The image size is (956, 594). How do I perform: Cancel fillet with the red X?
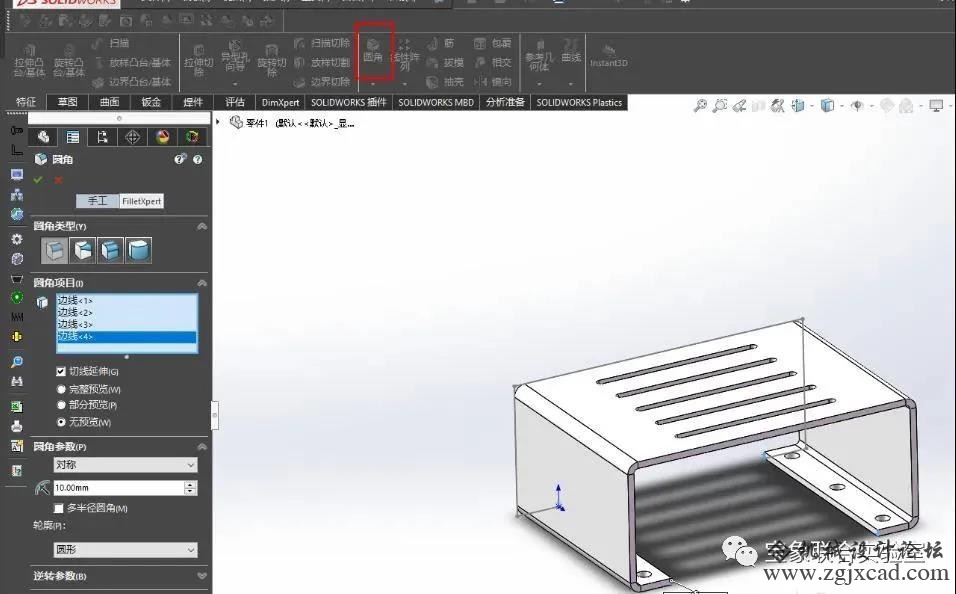point(59,180)
